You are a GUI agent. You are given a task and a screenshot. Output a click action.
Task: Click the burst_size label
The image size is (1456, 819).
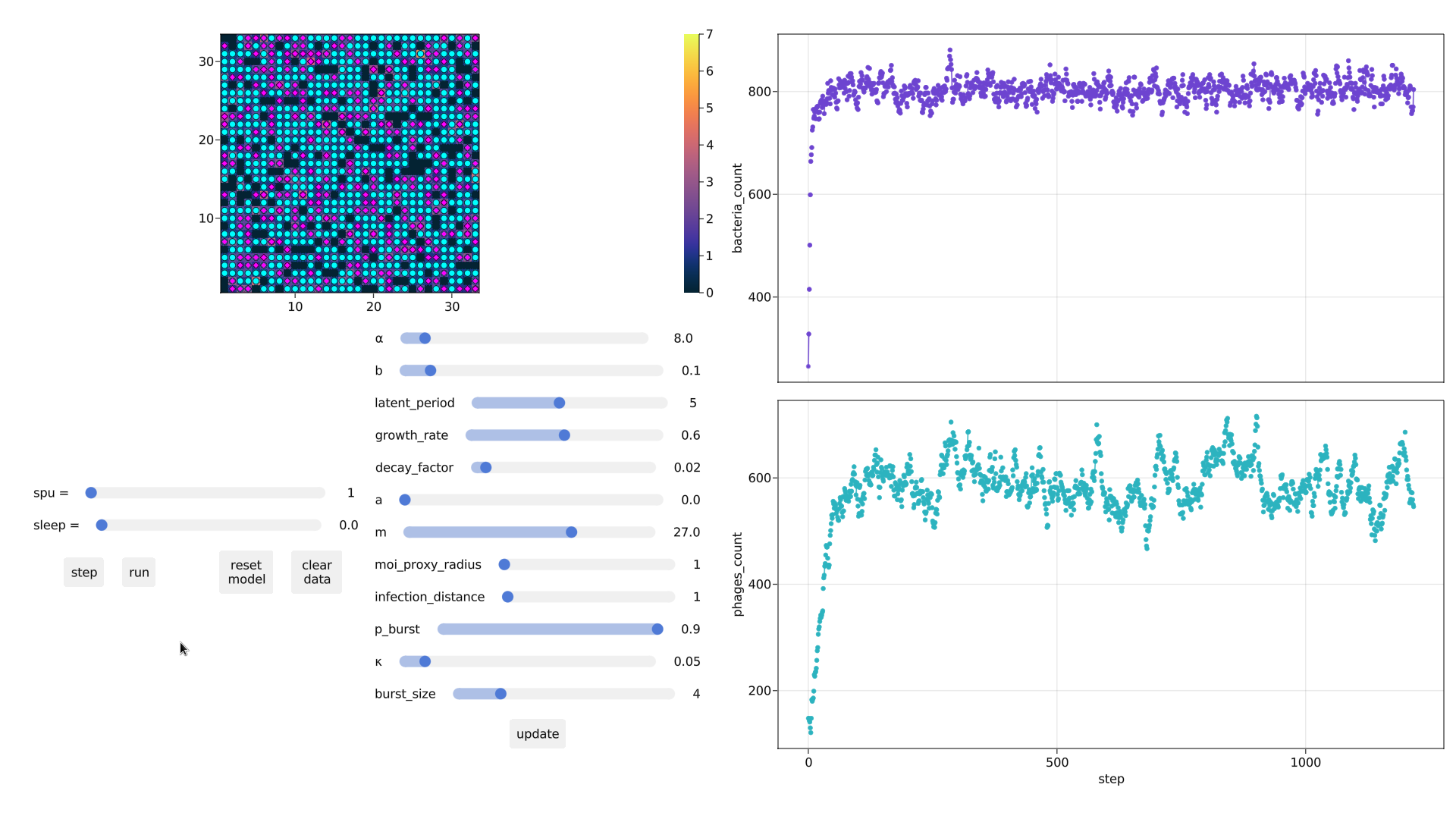coord(405,694)
